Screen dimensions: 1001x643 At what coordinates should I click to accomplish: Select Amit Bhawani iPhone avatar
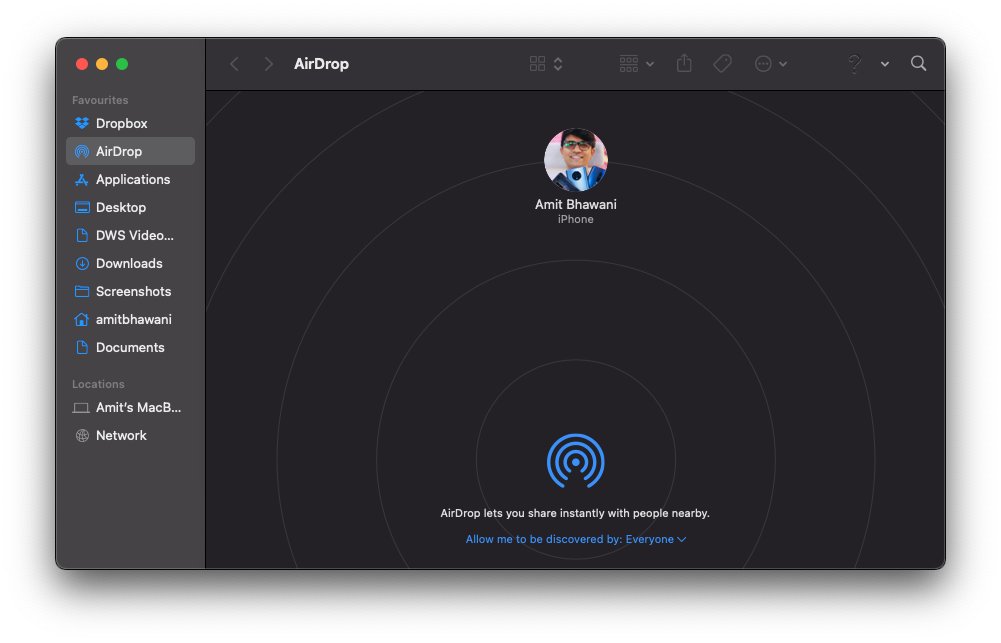click(x=575, y=160)
